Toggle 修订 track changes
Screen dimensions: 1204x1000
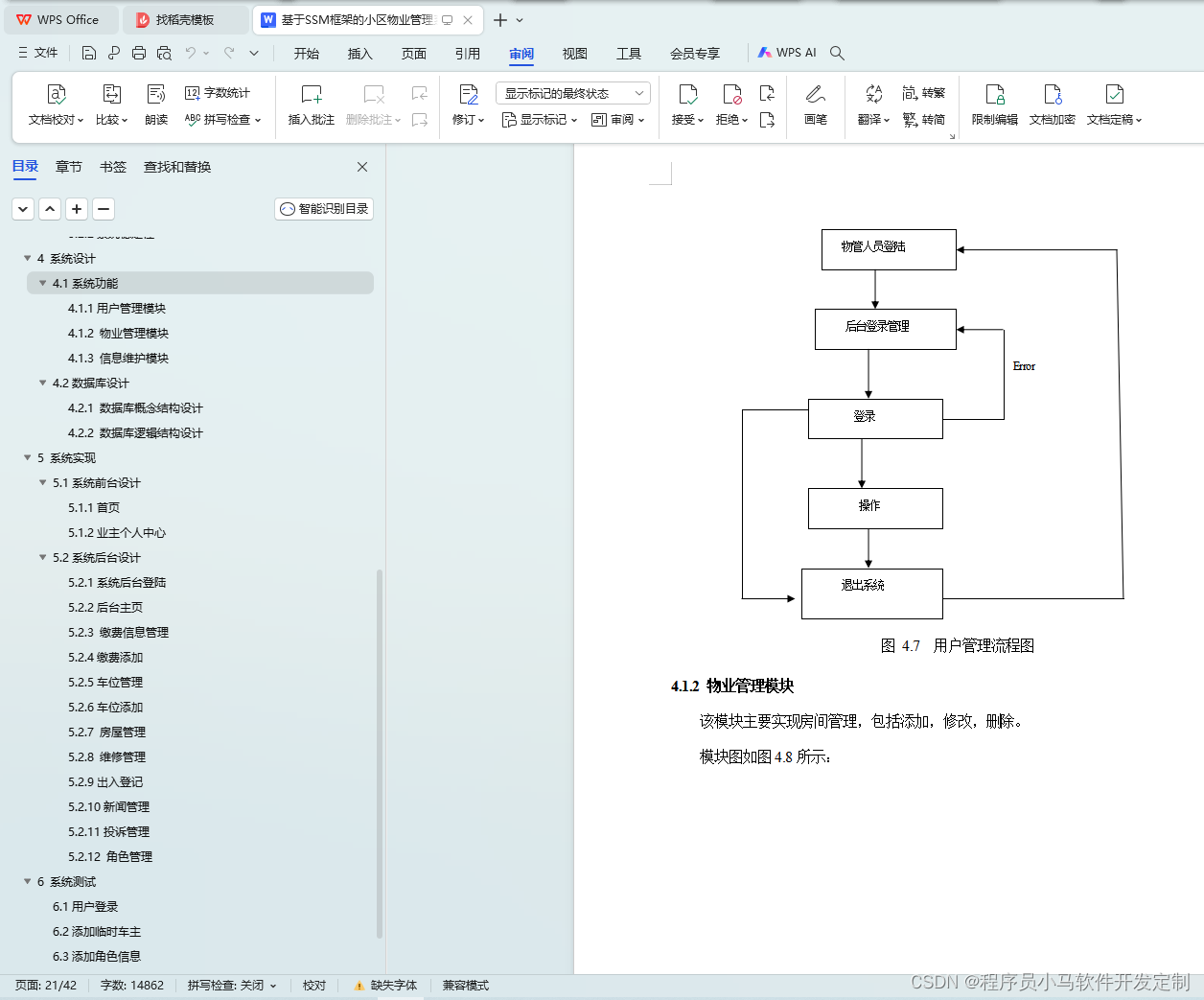pyautogui.click(x=464, y=105)
